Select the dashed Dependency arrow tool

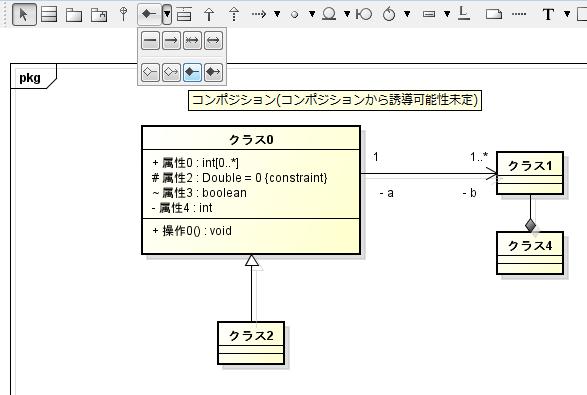point(259,15)
